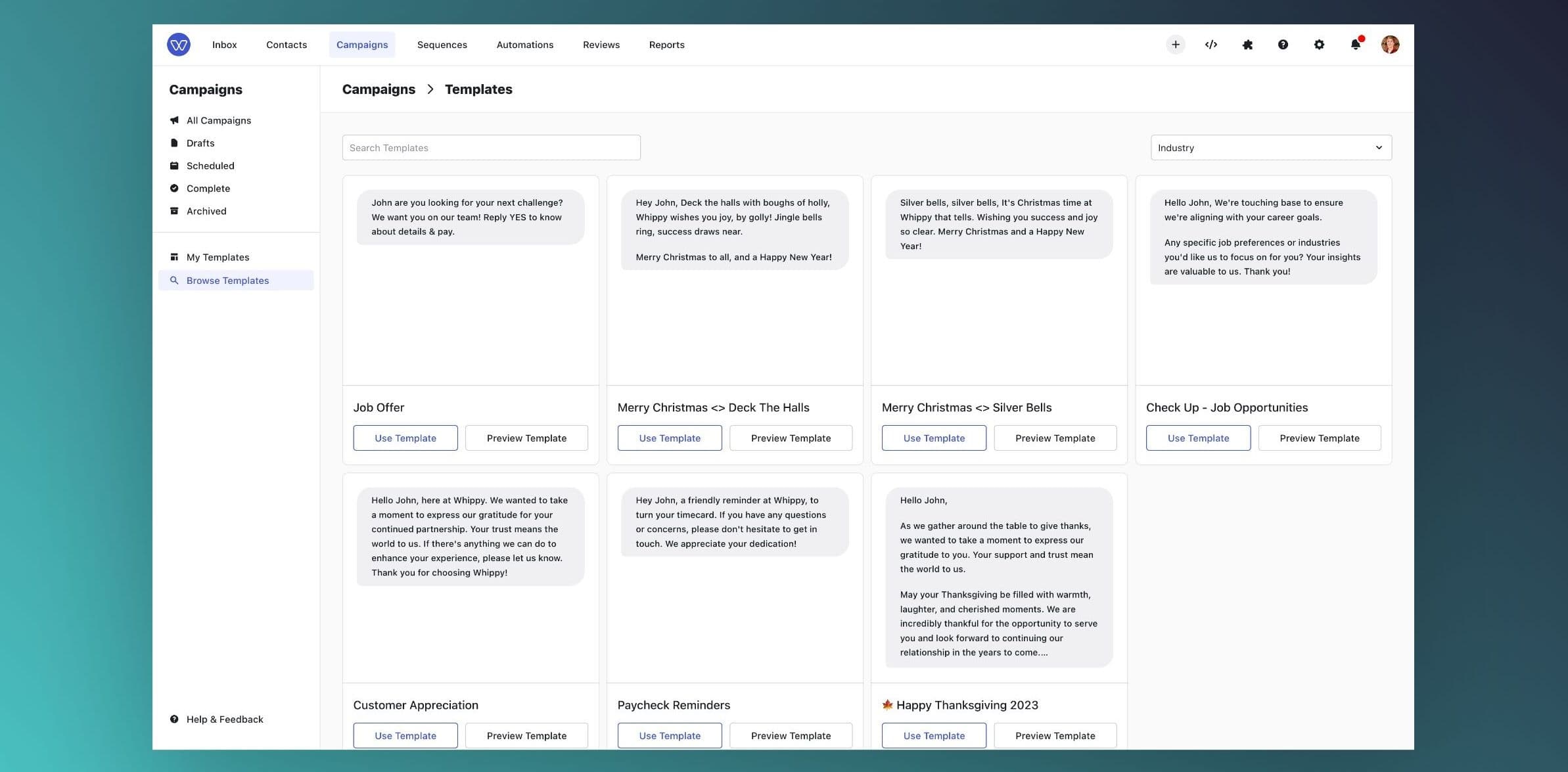Select Browse Templates in the sidebar
This screenshot has width=1568, height=772.
227,280
